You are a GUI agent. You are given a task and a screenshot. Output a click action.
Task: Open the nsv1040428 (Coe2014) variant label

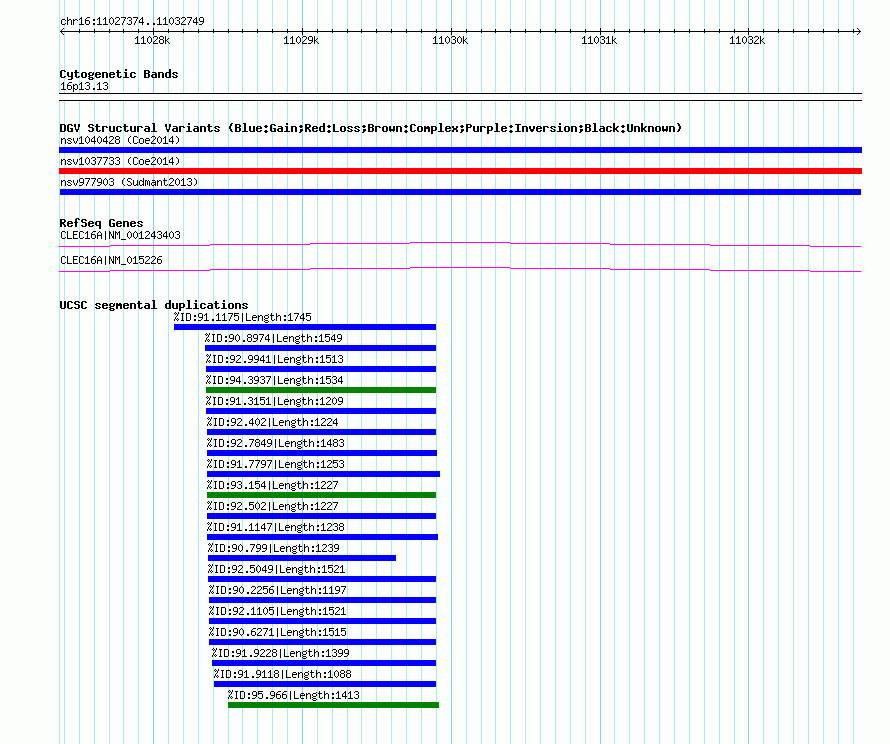120,140
